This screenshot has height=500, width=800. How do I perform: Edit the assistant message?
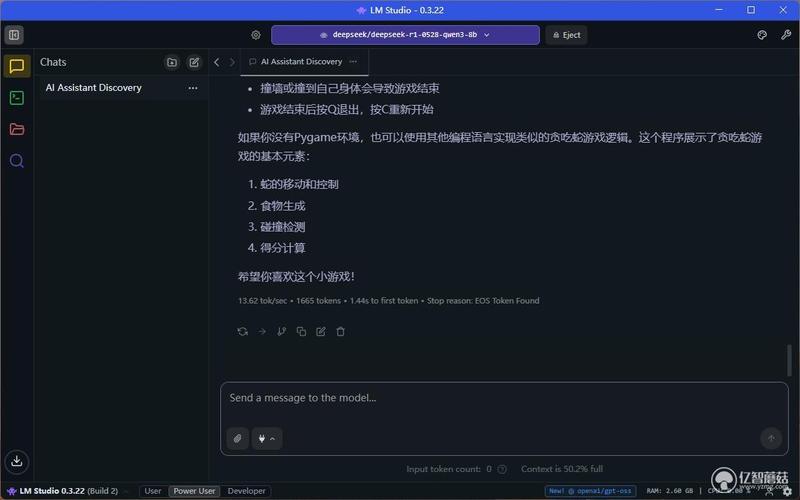click(321, 332)
